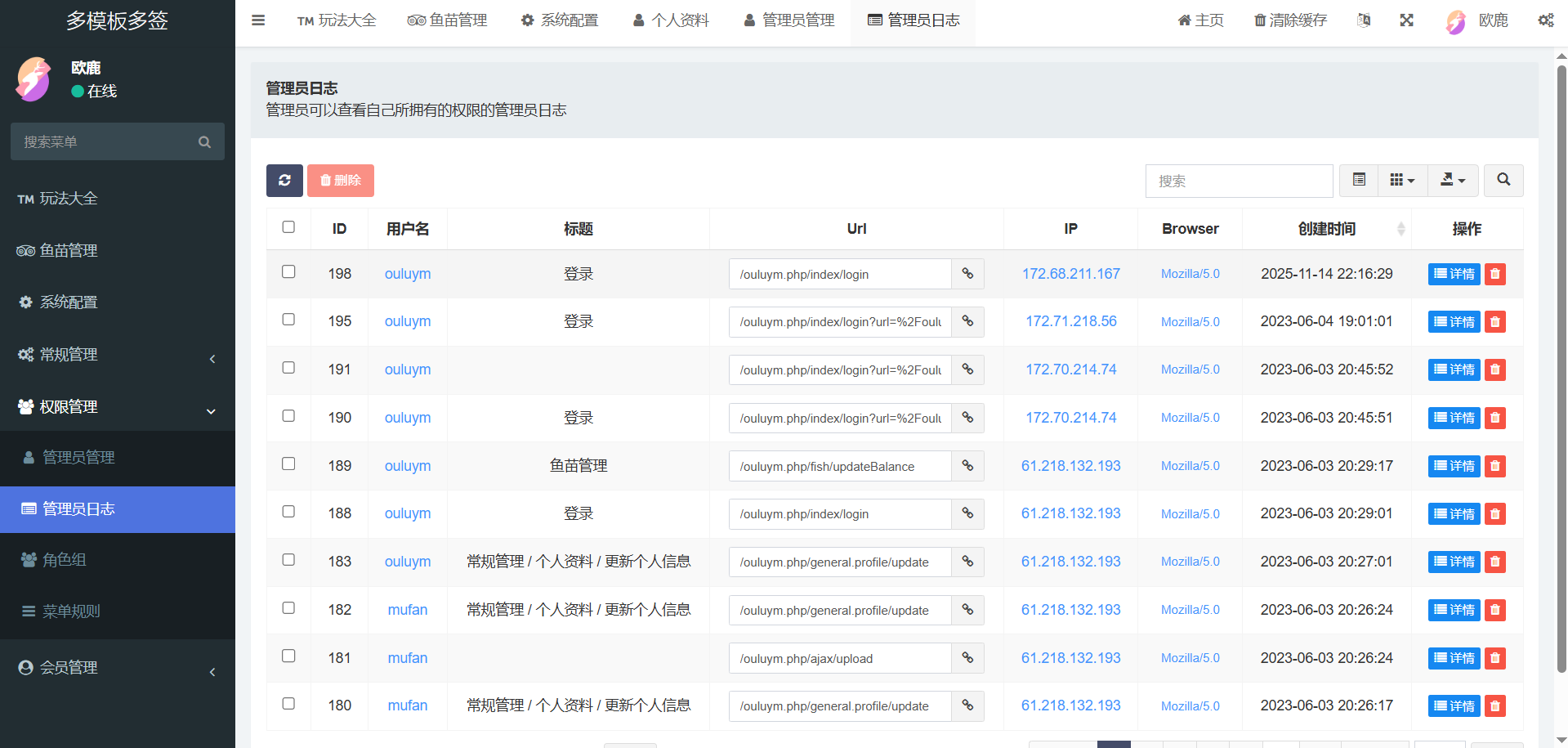
Task: Click the language switch icon in header
Action: (x=1364, y=20)
